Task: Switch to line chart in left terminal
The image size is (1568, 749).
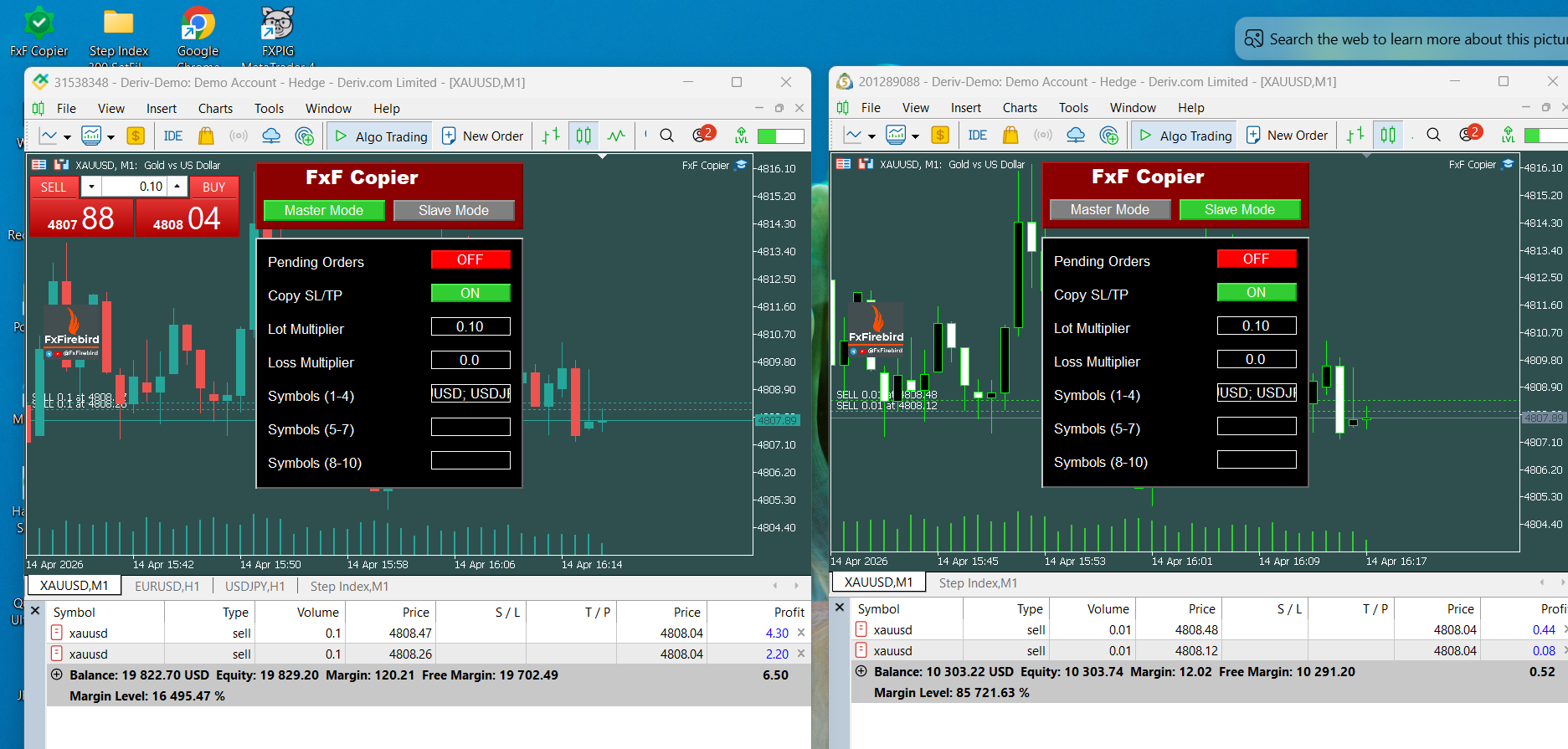Action: pyautogui.click(x=616, y=136)
